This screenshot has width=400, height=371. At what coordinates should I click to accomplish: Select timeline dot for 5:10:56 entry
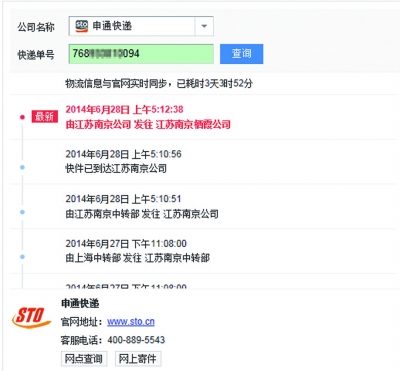pyautogui.click(x=22, y=167)
